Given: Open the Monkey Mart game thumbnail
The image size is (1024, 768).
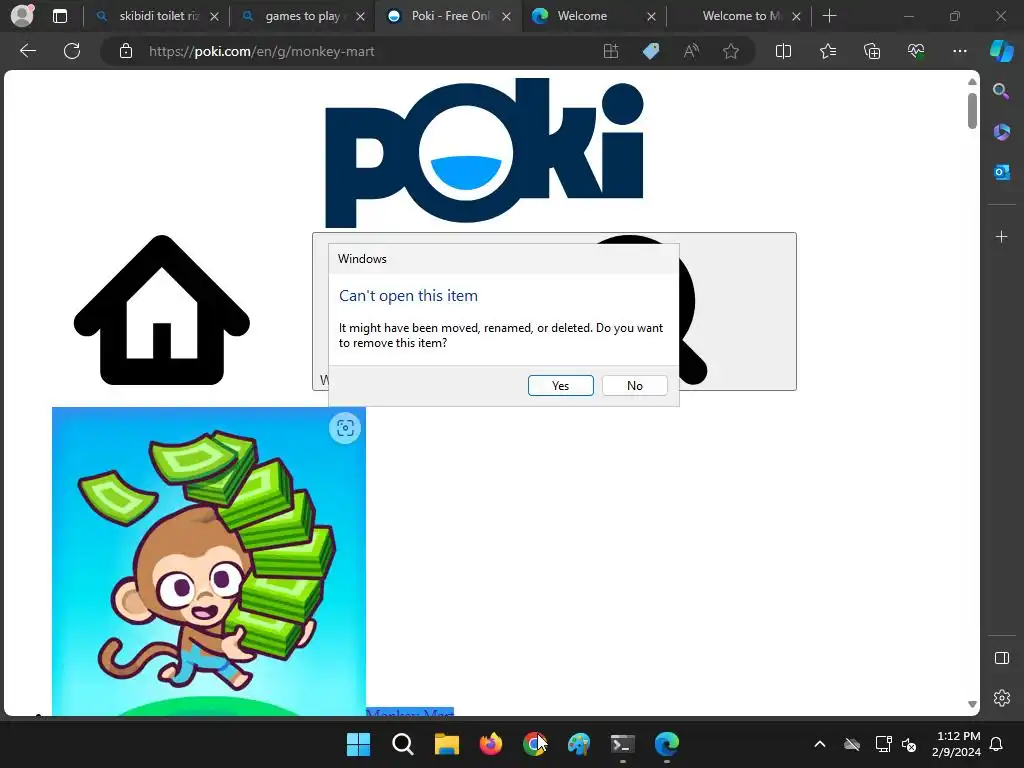Looking at the screenshot, I should click(x=208, y=561).
